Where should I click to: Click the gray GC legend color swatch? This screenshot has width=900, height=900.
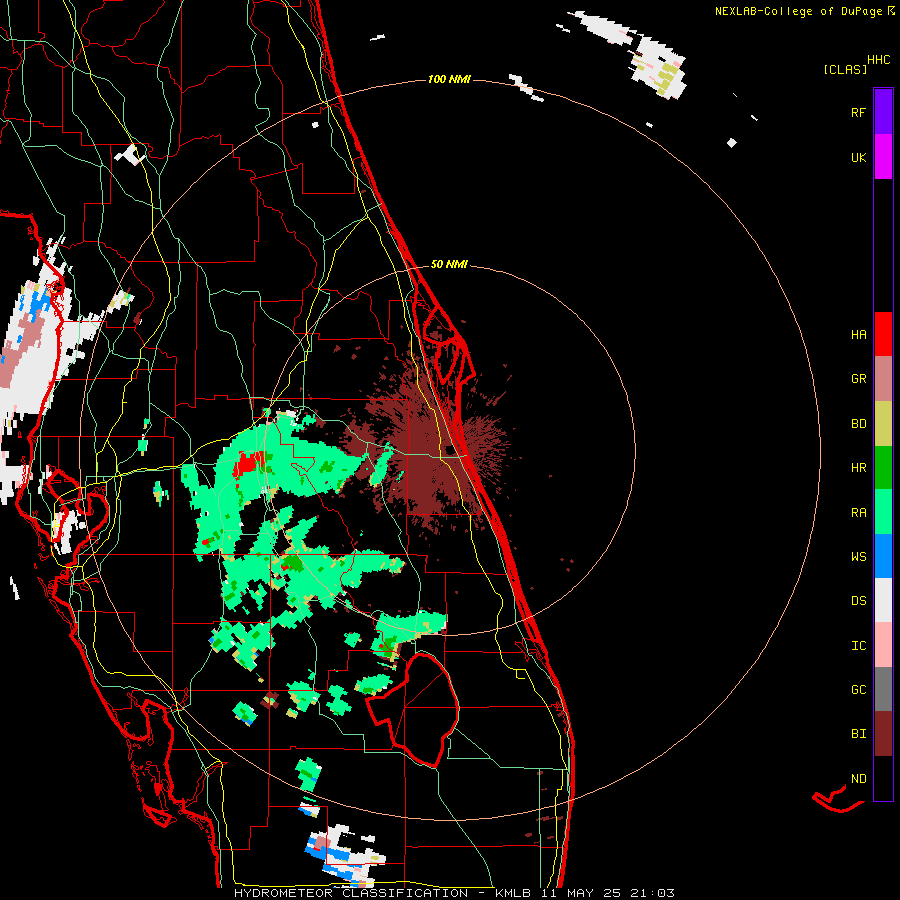883,689
